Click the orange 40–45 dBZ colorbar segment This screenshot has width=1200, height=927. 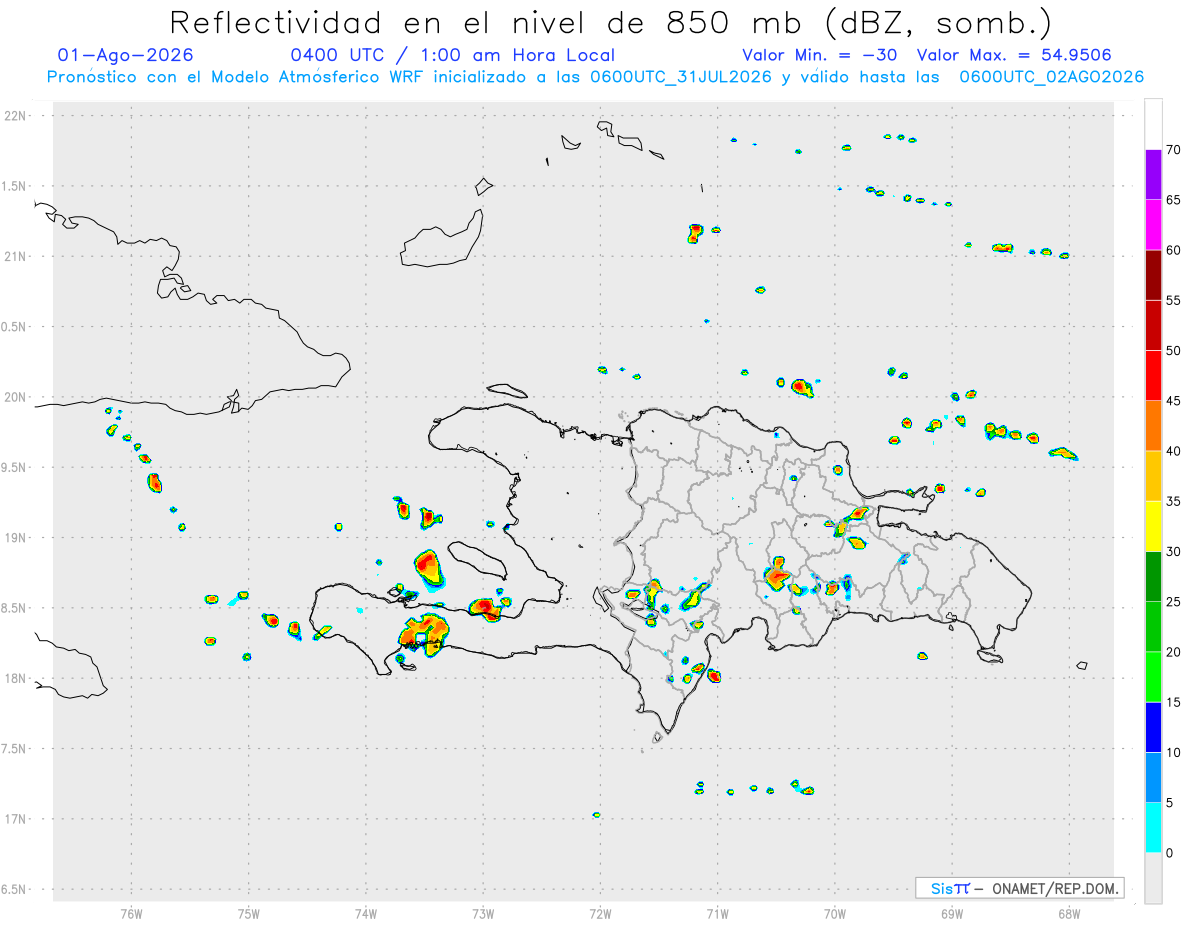[1153, 426]
